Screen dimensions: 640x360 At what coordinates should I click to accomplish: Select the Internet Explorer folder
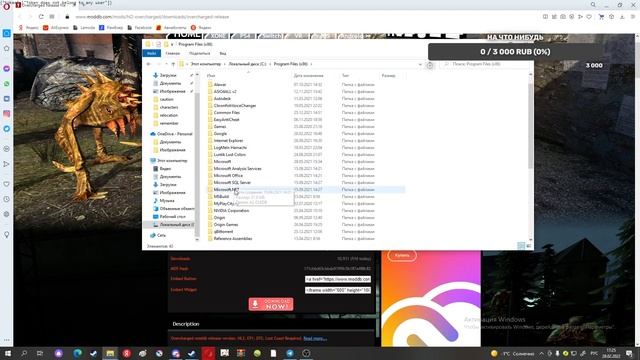(x=228, y=140)
